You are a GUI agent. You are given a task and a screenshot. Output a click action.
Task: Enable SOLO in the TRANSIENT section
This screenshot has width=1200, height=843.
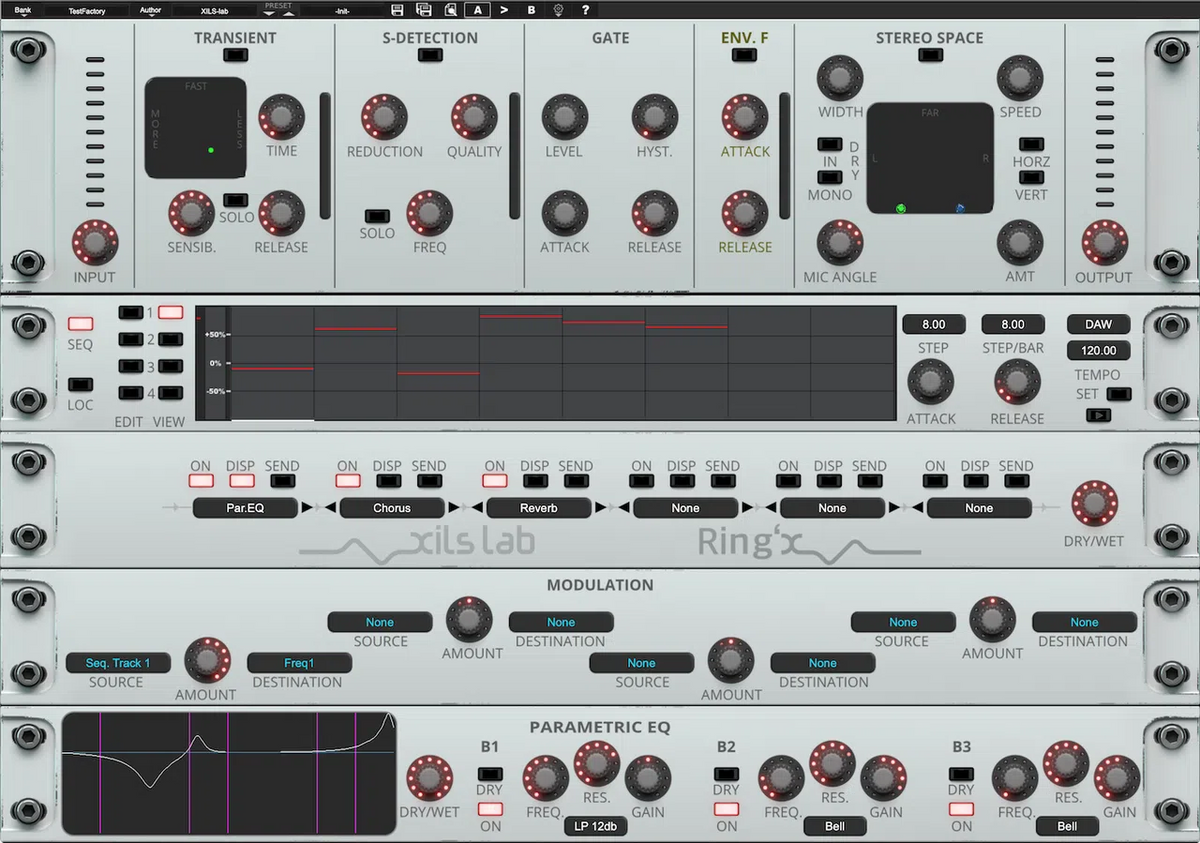tap(236, 198)
